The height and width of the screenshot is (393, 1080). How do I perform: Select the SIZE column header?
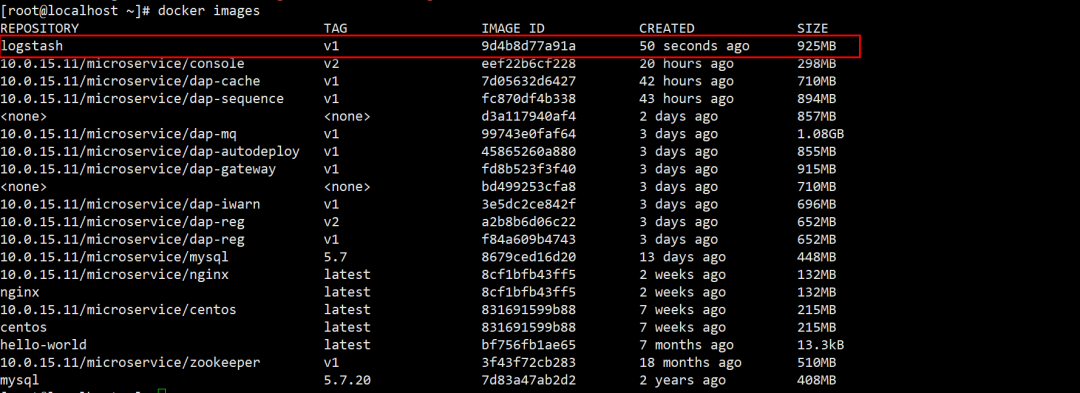813,28
